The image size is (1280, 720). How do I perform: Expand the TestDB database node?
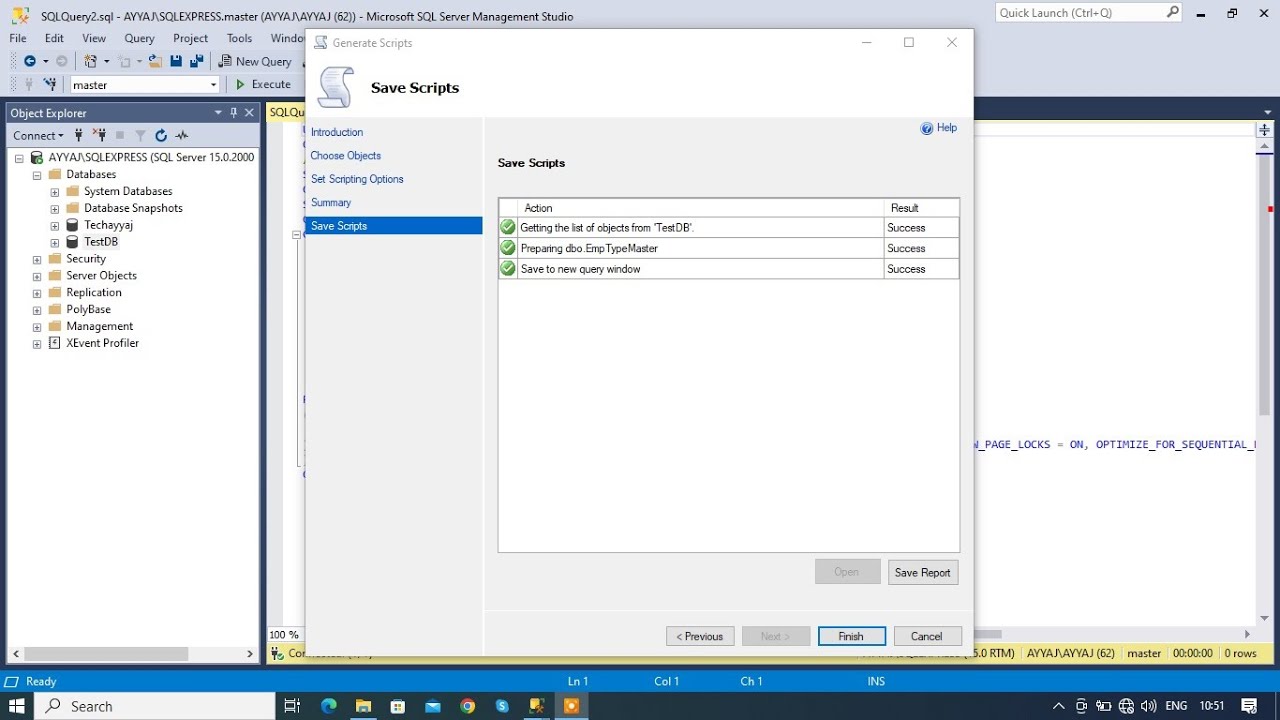coord(55,243)
